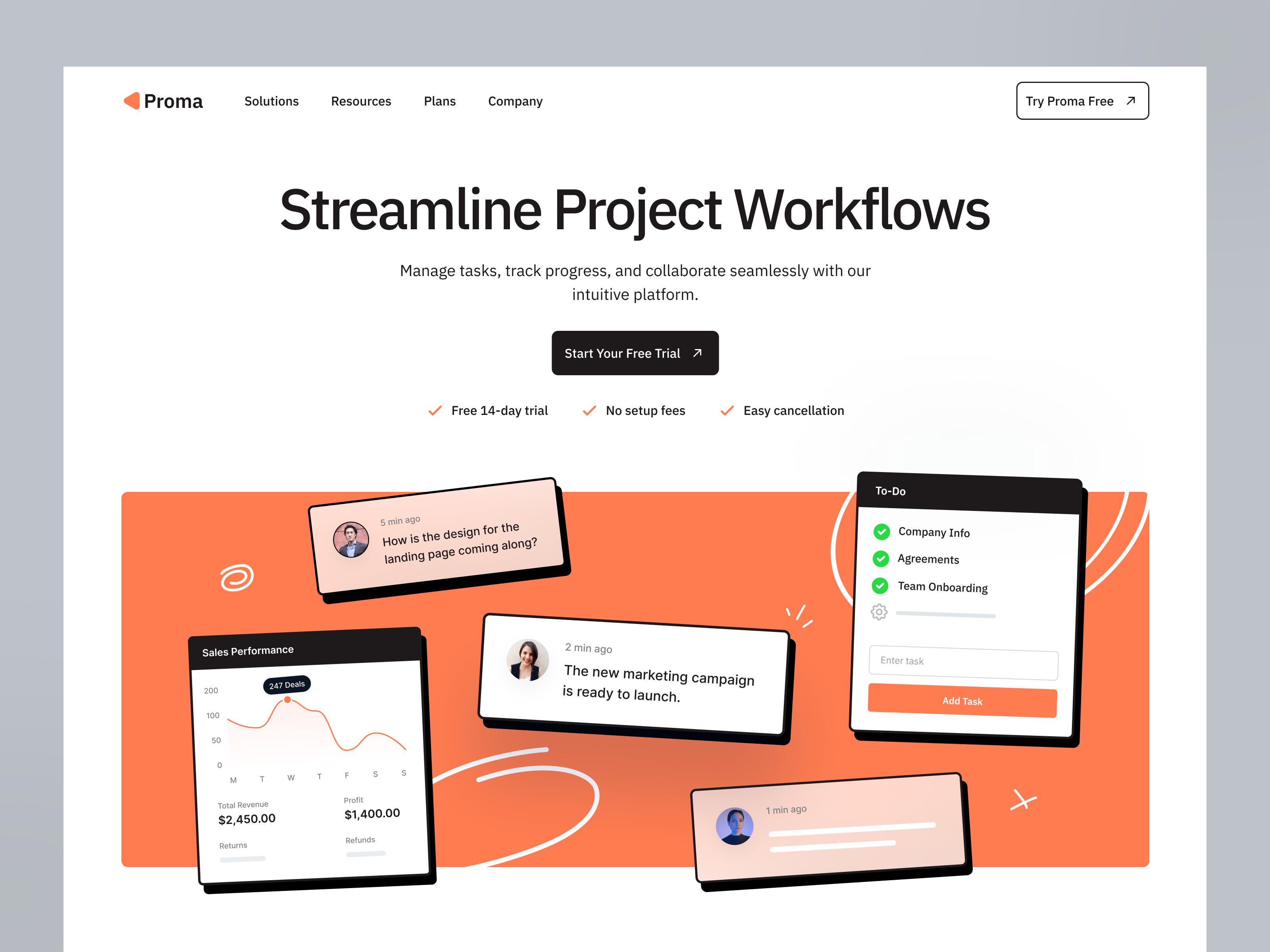Click the checkmark beside Easy cancellation
This screenshot has height=952, width=1270.
[x=727, y=411]
